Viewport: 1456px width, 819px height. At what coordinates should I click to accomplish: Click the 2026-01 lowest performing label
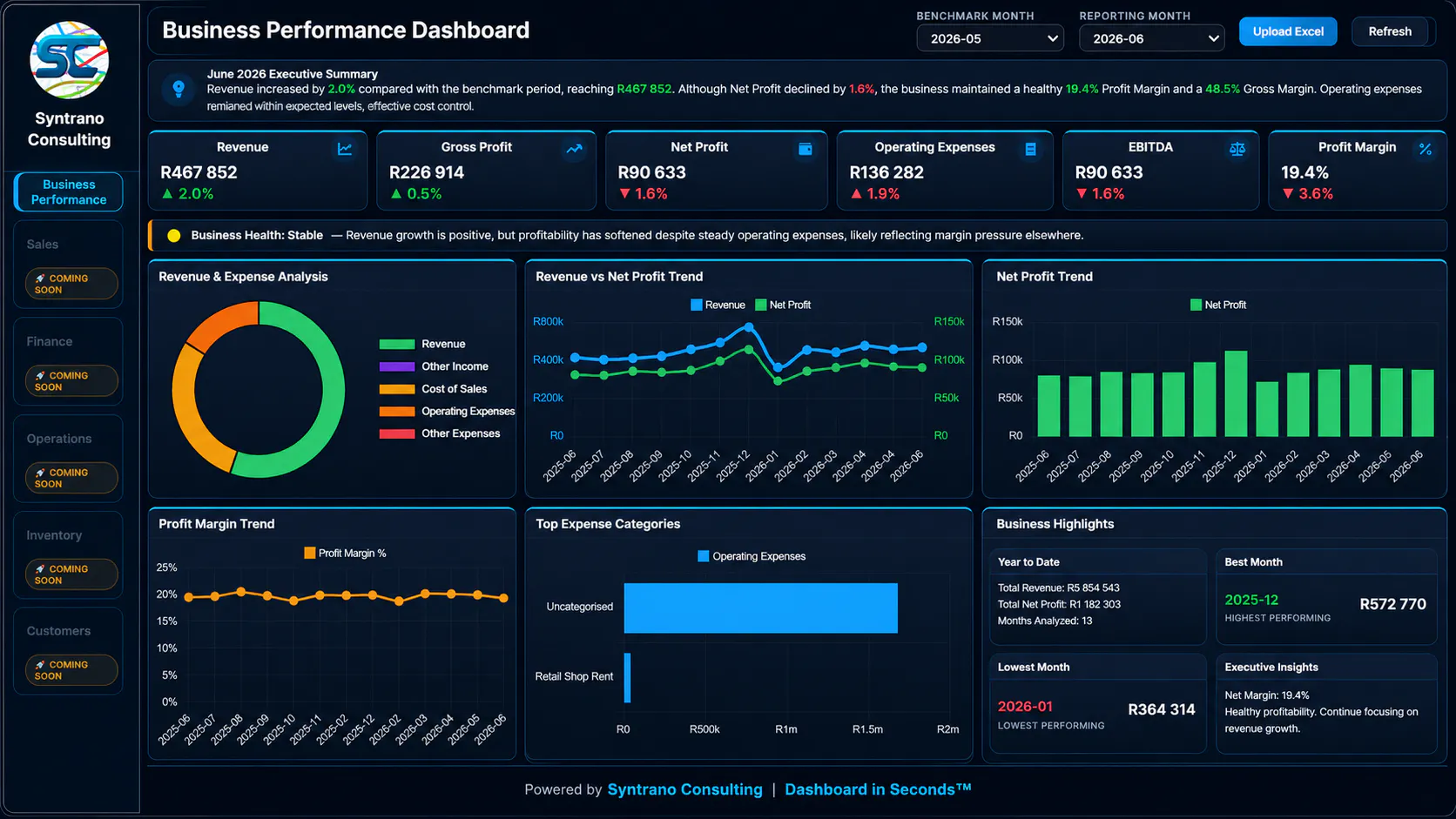pos(1025,706)
